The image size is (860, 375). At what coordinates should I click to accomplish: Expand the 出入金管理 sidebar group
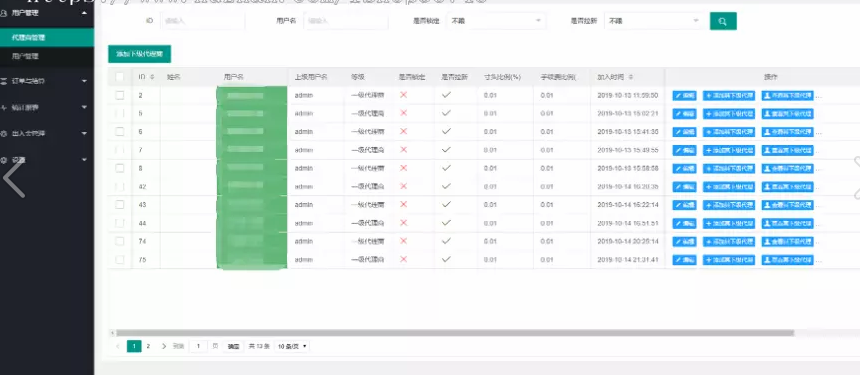click(47, 133)
